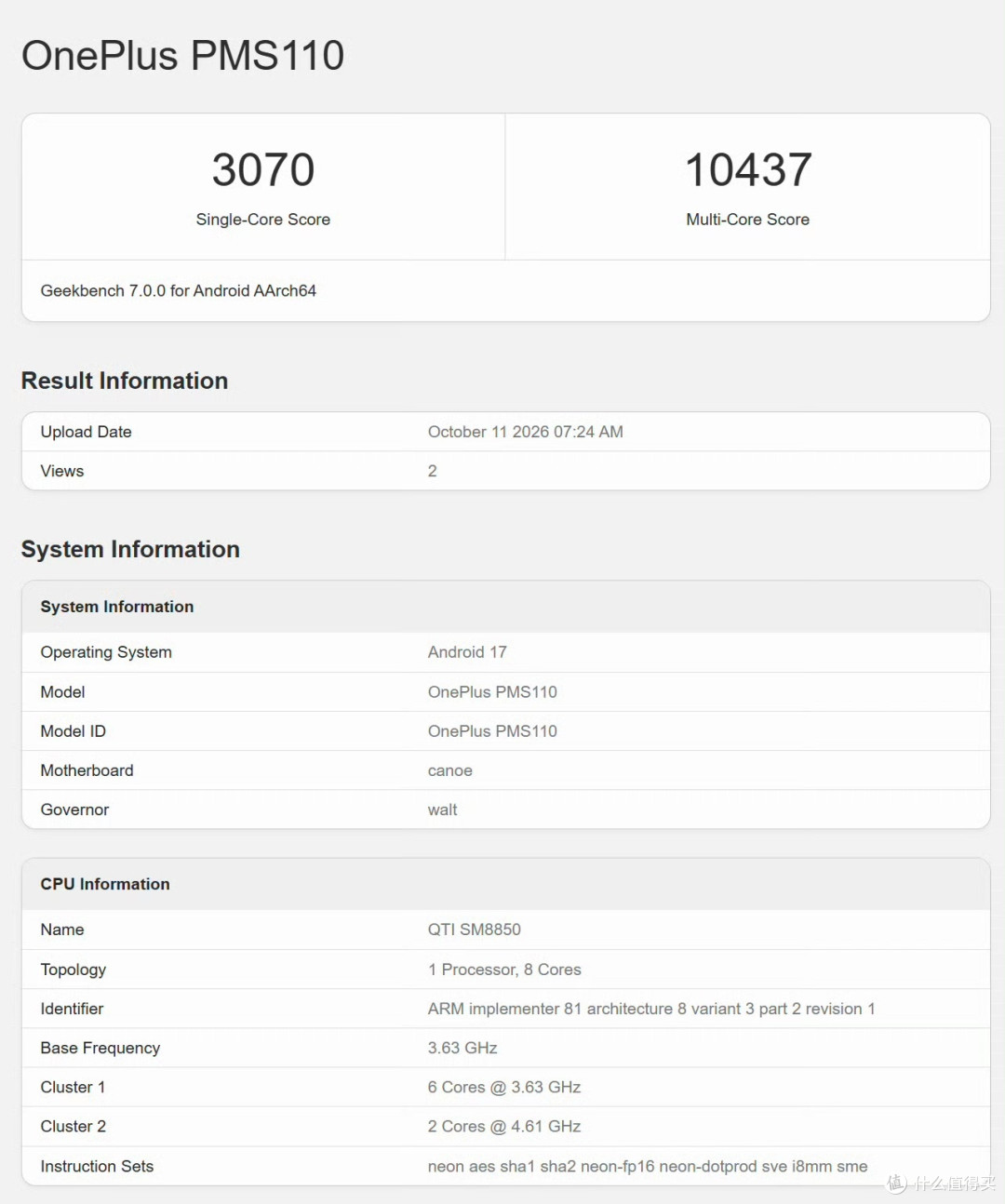Click the Operating System row label
The height and width of the screenshot is (1204, 1005).
106,652
